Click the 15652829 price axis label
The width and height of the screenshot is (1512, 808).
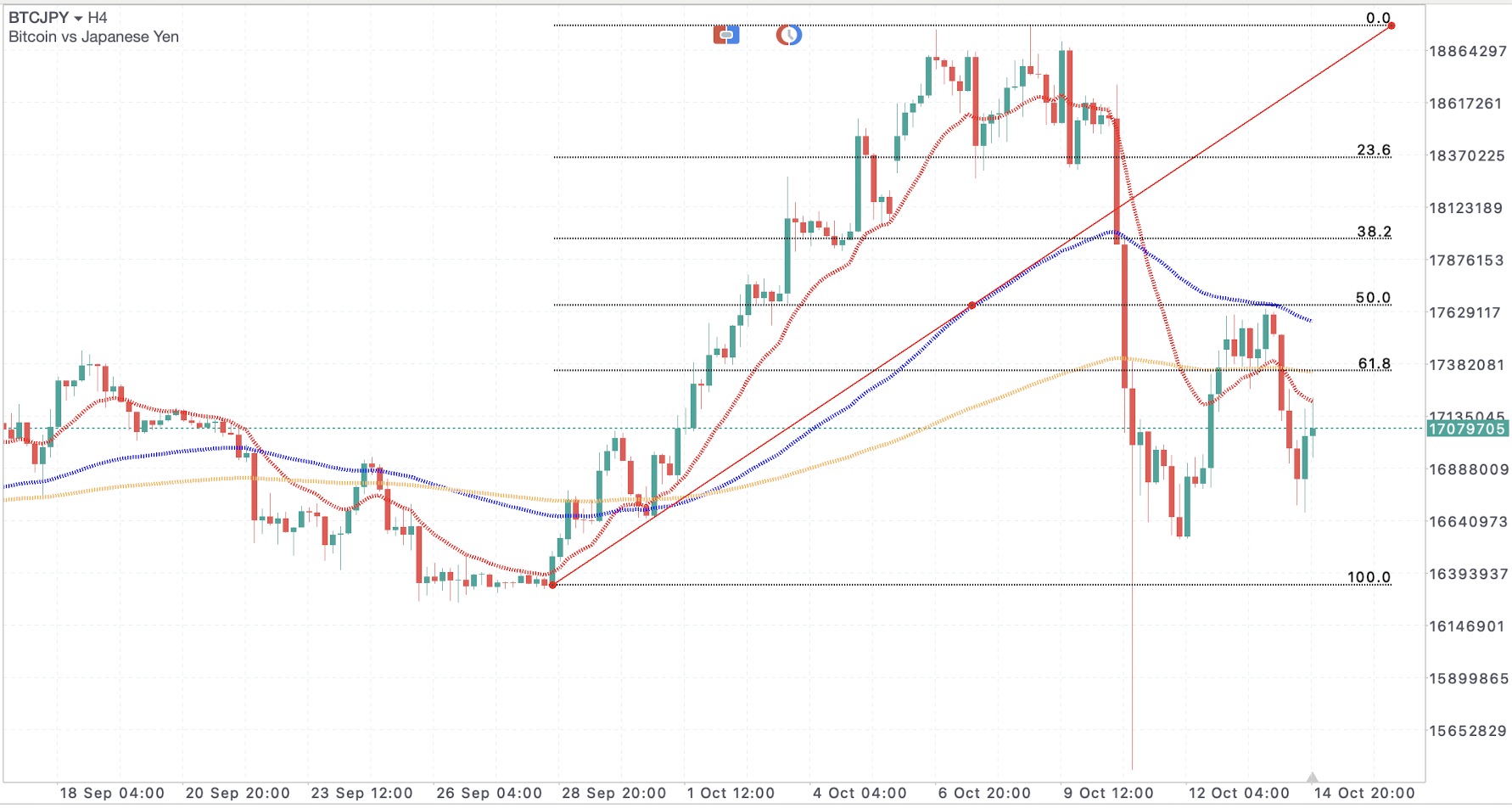click(1467, 731)
